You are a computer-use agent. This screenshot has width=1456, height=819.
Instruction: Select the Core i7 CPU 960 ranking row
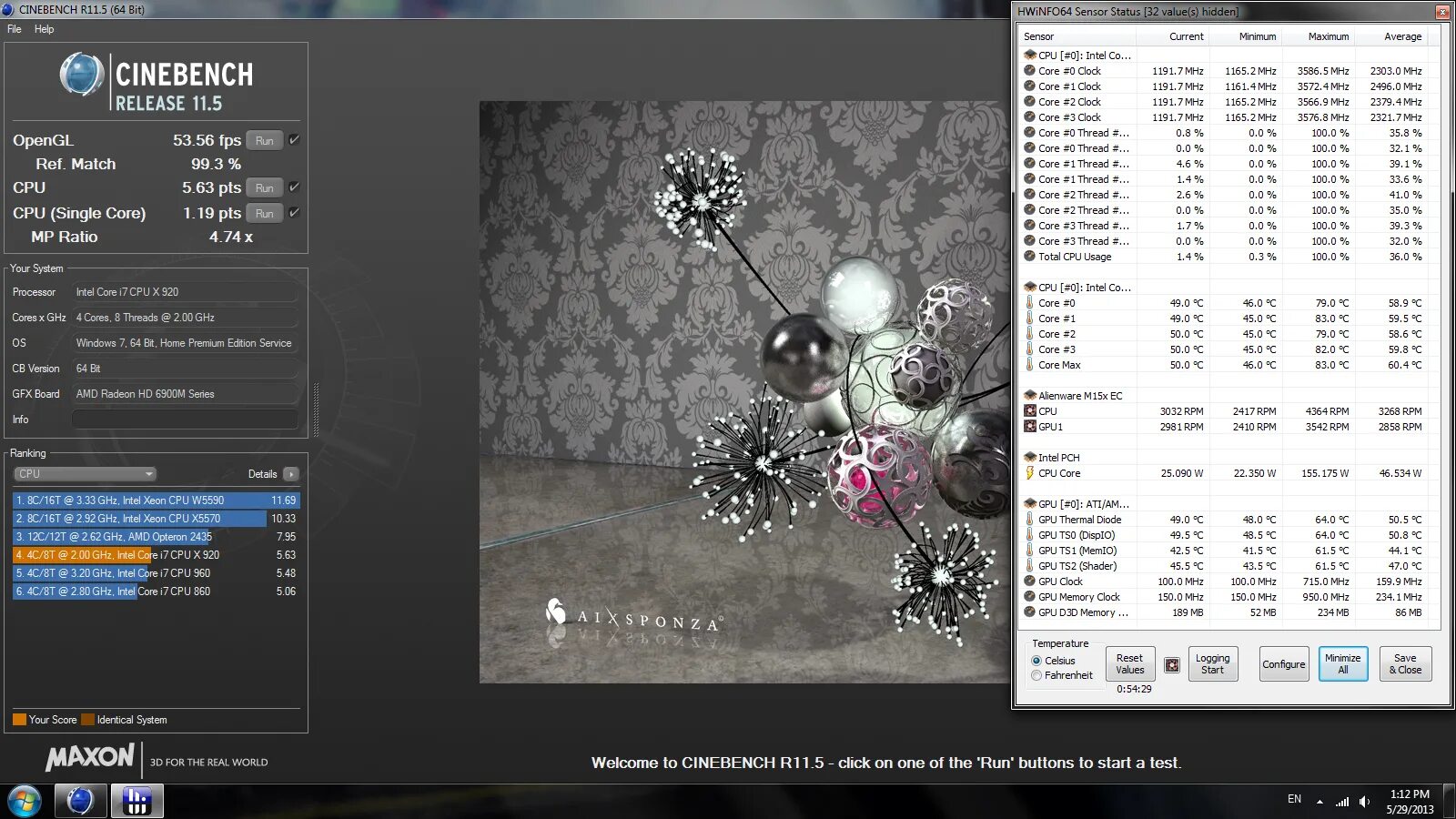pyautogui.click(x=155, y=573)
